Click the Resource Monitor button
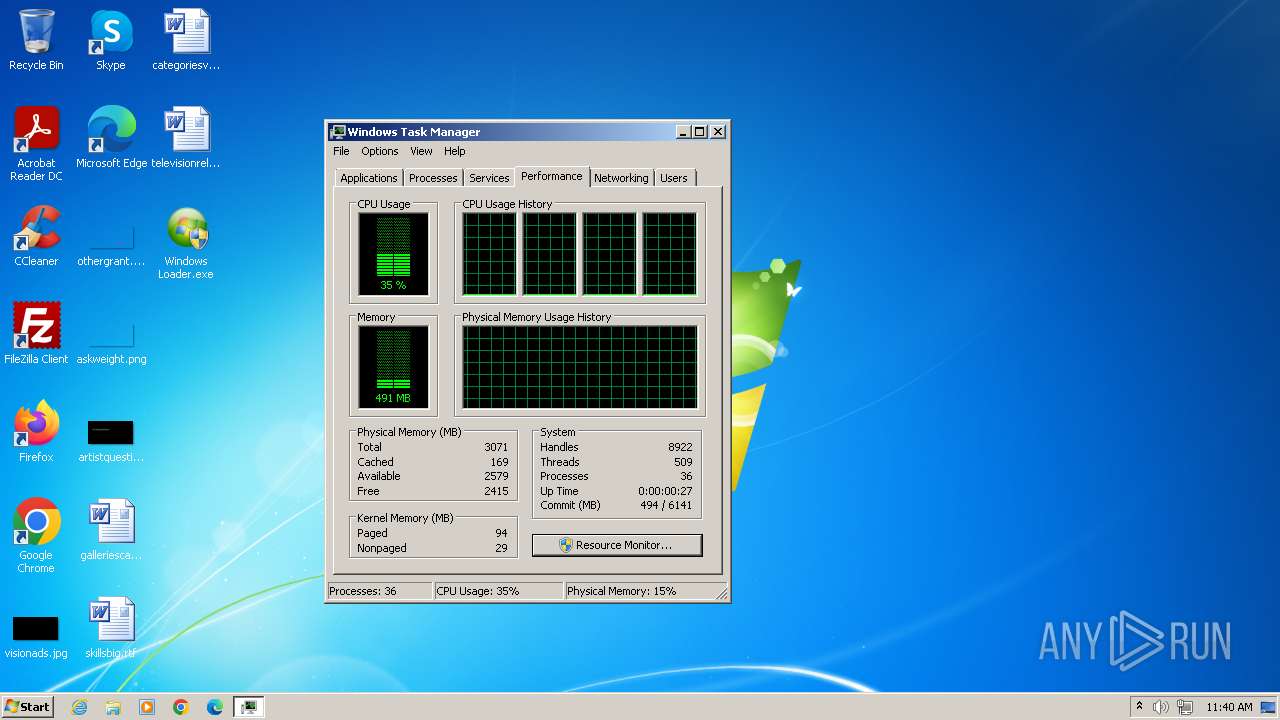The width and height of the screenshot is (1280, 720). point(617,545)
